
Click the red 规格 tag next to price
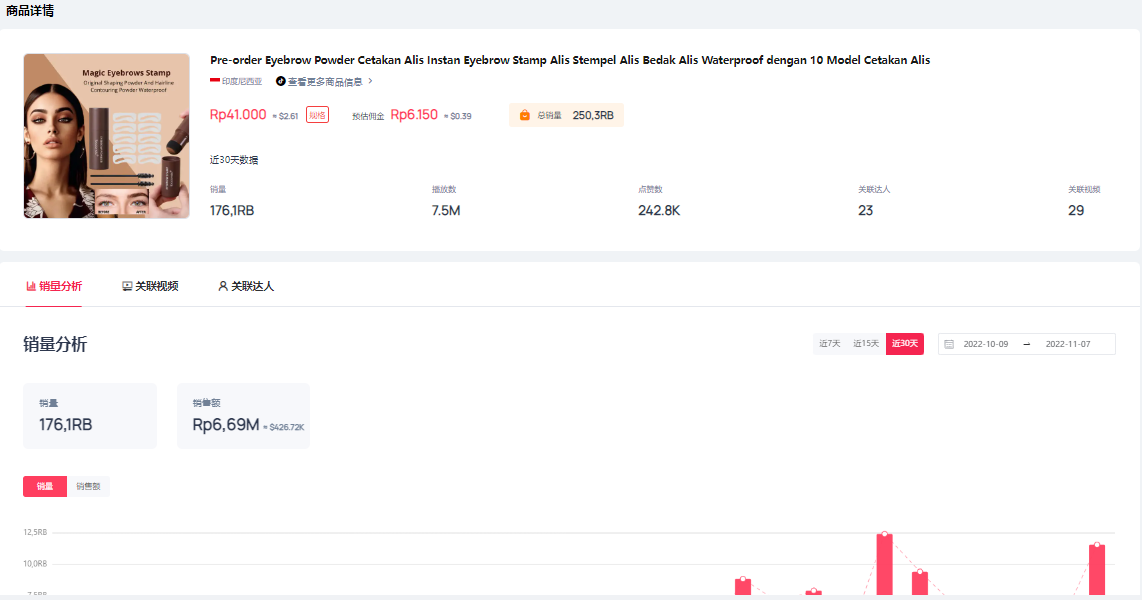pos(317,115)
